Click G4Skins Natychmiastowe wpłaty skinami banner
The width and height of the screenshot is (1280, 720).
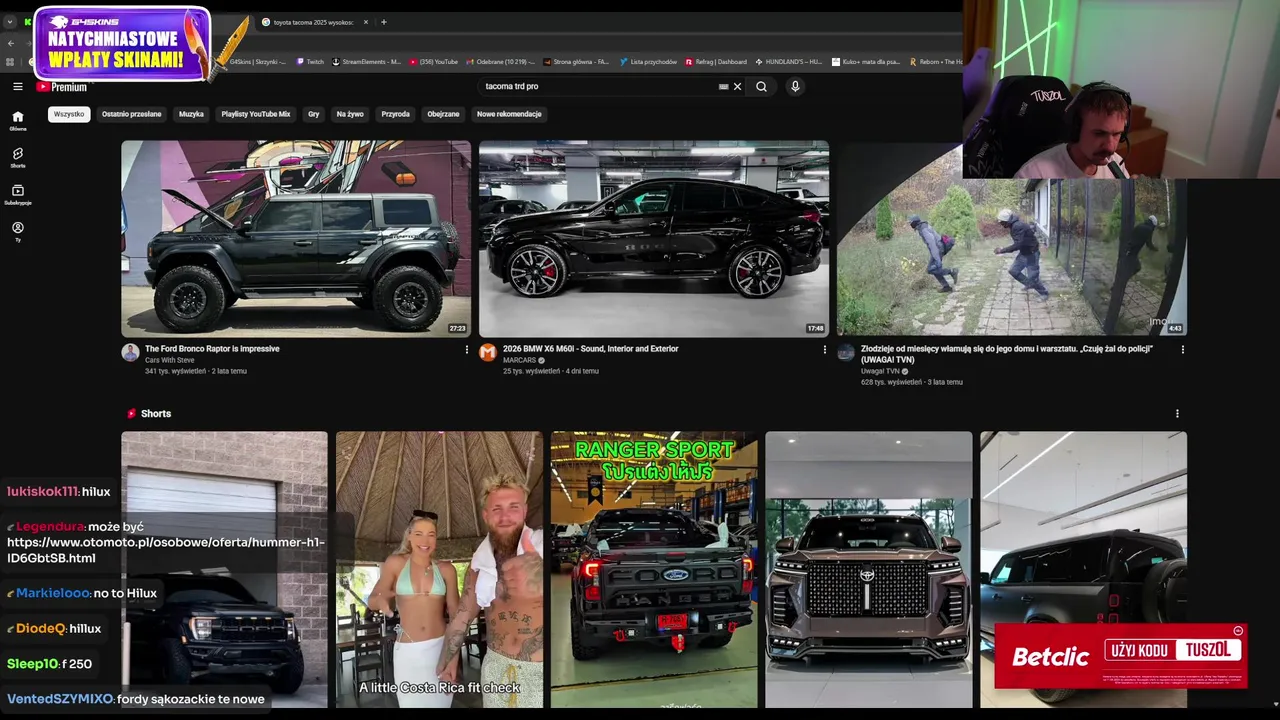point(122,44)
